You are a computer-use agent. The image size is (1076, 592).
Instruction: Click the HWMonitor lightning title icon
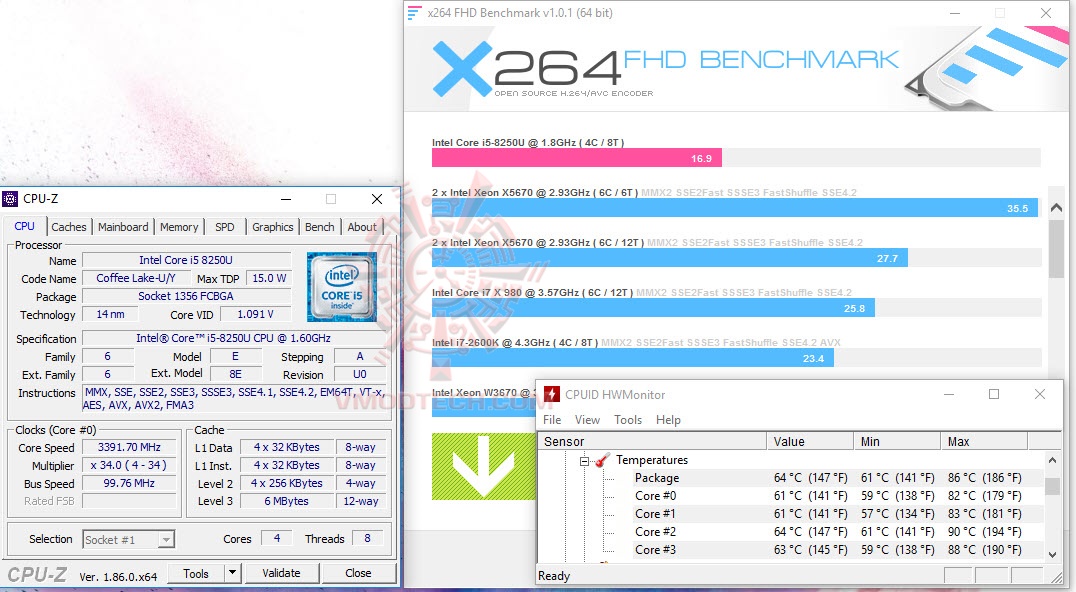[552, 394]
